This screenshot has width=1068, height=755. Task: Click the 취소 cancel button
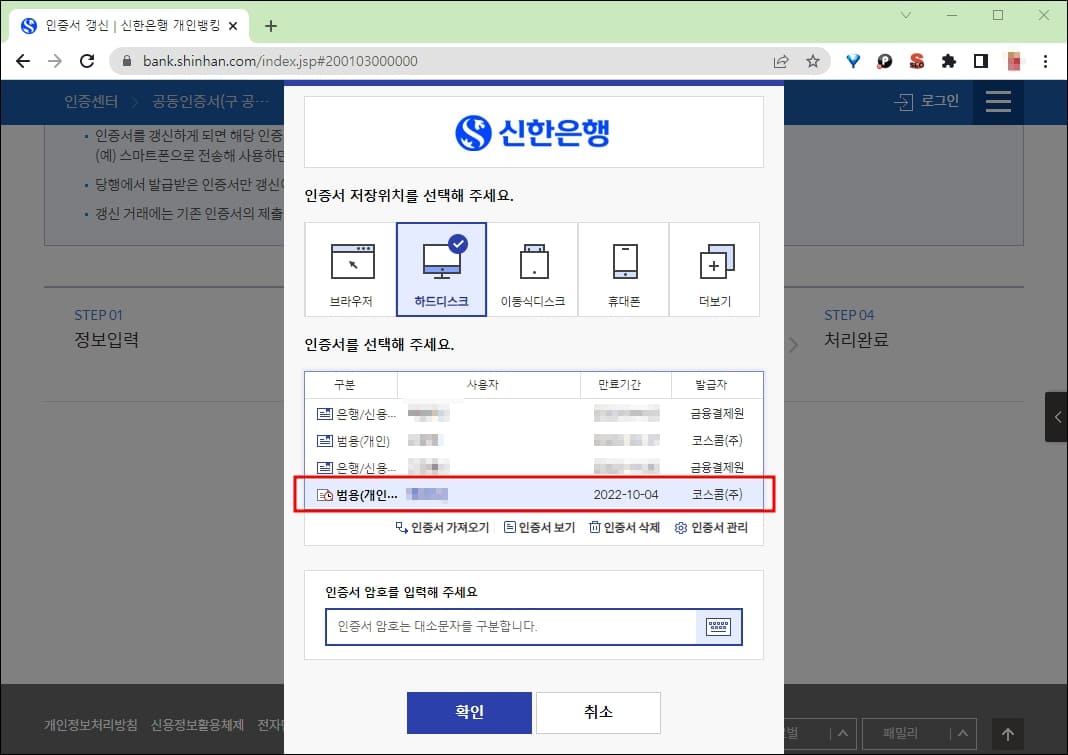pyautogui.click(x=598, y=712)
